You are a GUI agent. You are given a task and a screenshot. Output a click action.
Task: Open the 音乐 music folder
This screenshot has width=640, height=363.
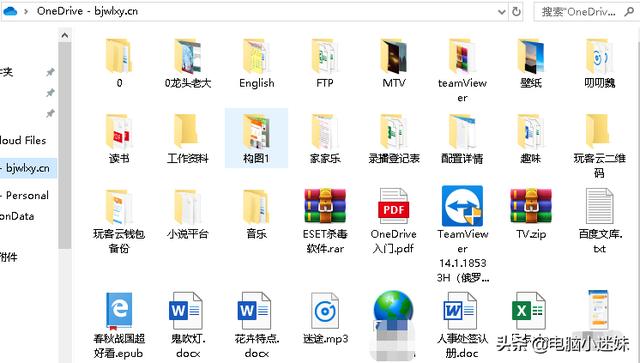tap(256, 214)
